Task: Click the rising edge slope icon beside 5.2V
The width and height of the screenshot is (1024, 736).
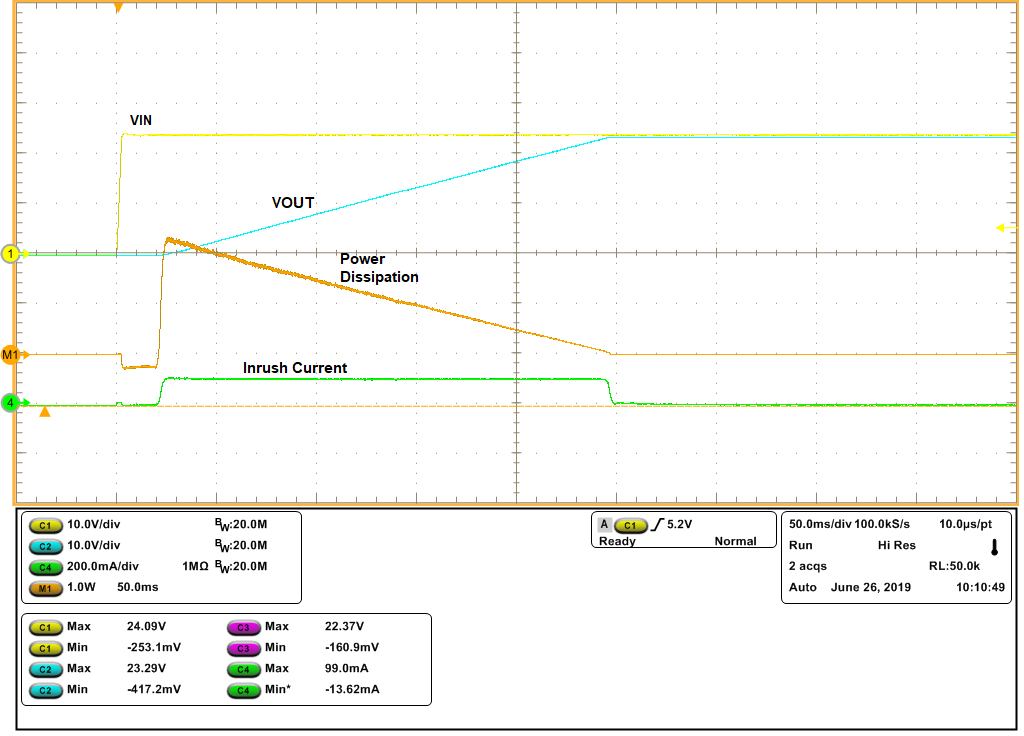Action: [656, 524]
